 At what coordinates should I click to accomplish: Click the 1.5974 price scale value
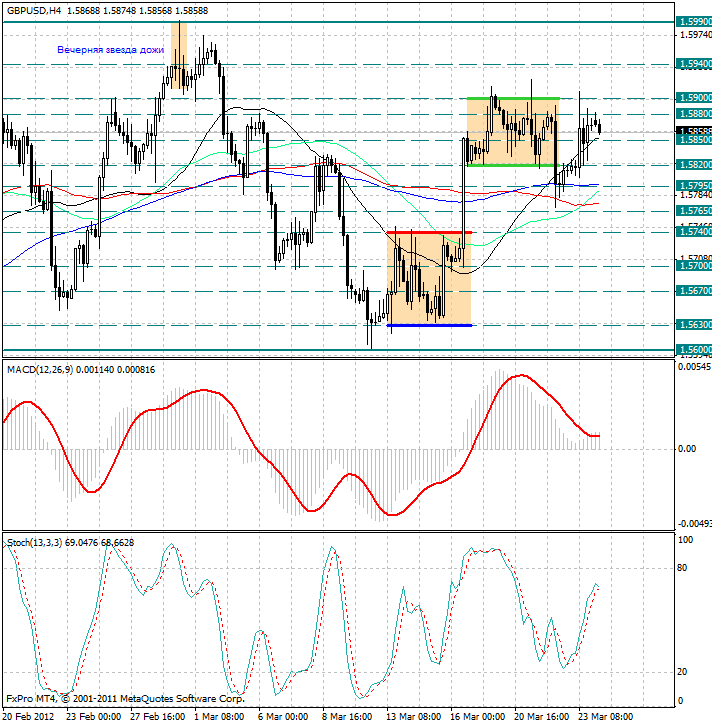694,35
